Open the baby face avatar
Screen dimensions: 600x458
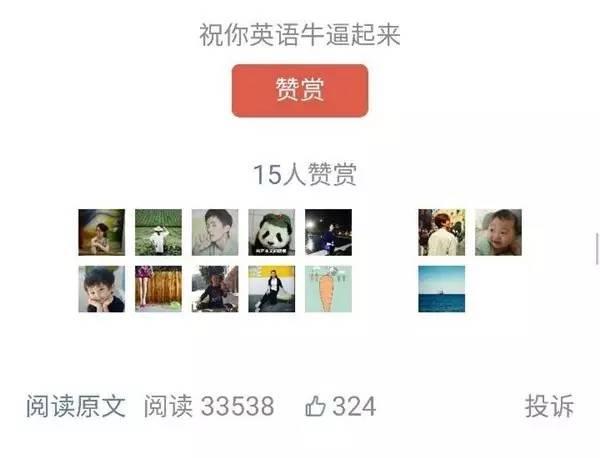coord(498,232)
